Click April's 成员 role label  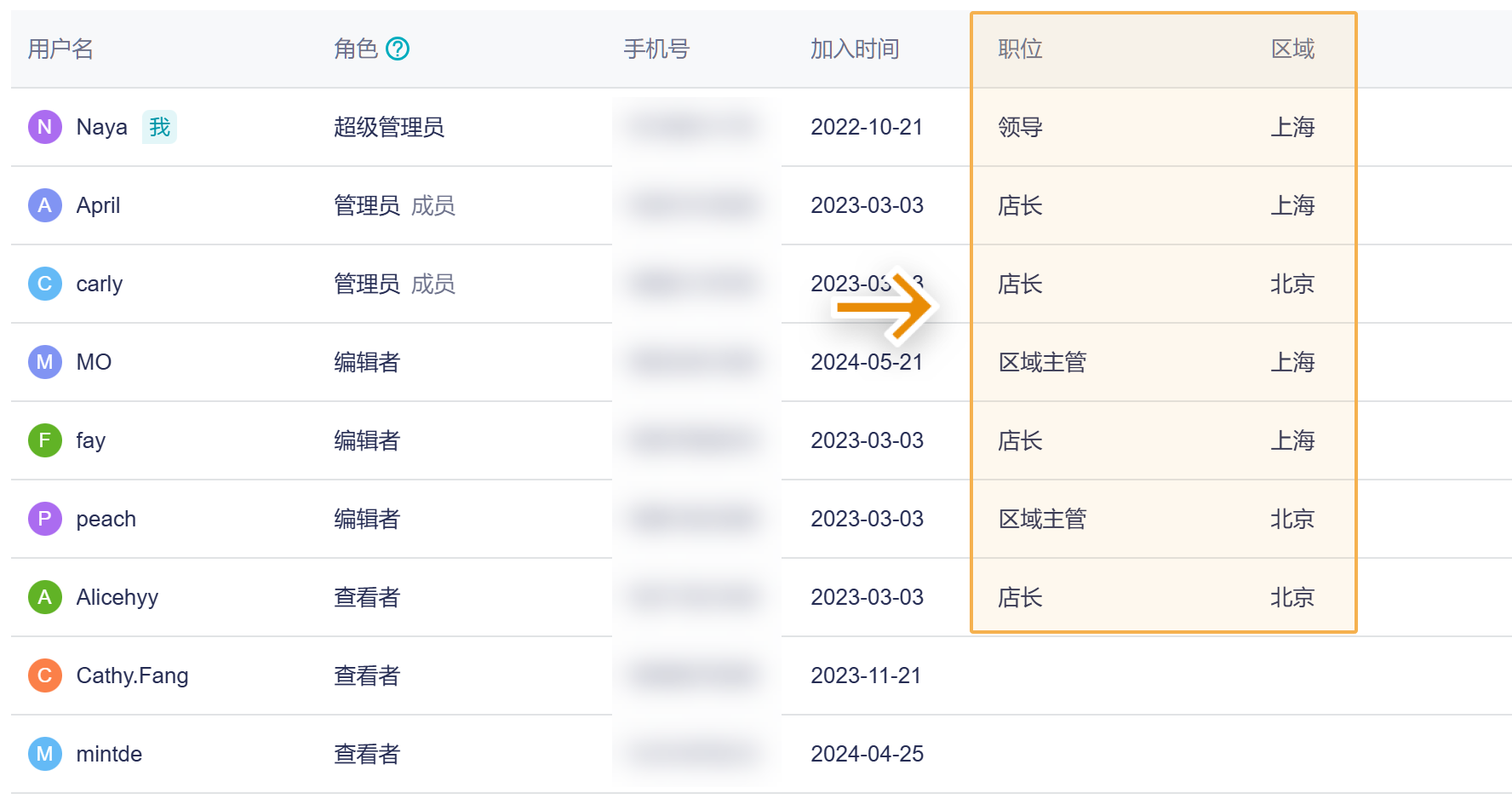click(x=433, y=206)
